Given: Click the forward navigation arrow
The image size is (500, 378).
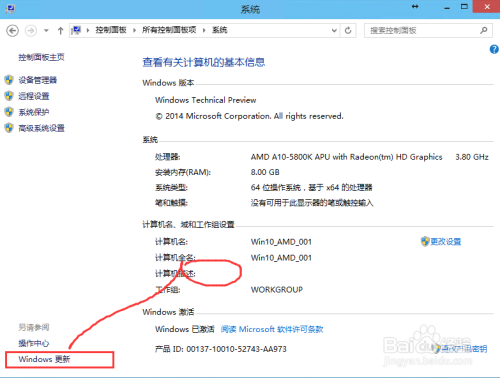Looking at the screenshot, I should point(31,31).
